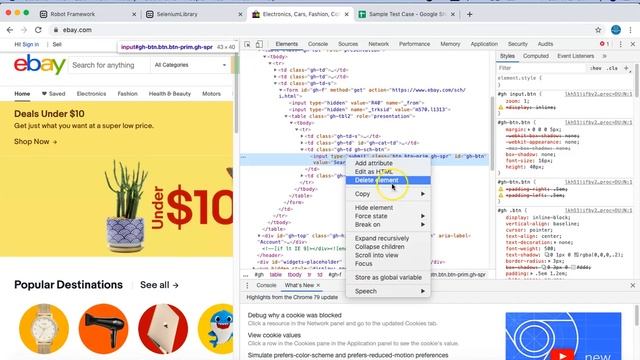
Task: Open the Force state submenu
Action: [x=388, y=216]
